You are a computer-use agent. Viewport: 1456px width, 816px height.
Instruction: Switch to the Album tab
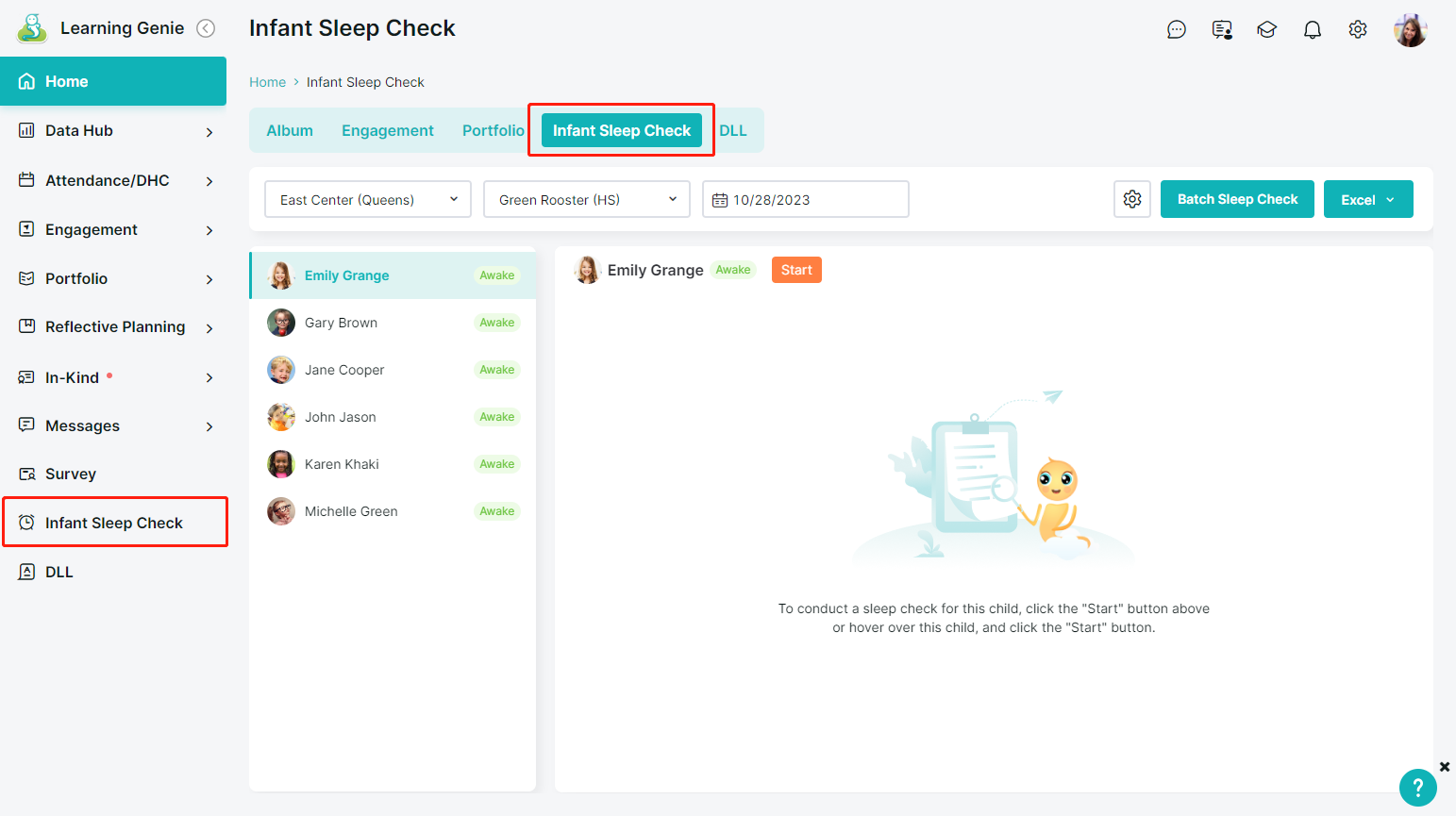(x=290, y=130)
